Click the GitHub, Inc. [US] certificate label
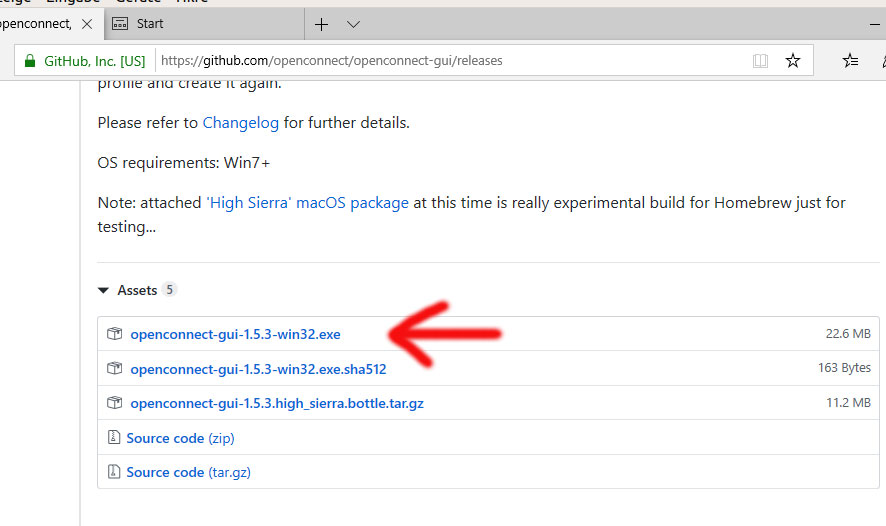 click(x=95, y=61)
